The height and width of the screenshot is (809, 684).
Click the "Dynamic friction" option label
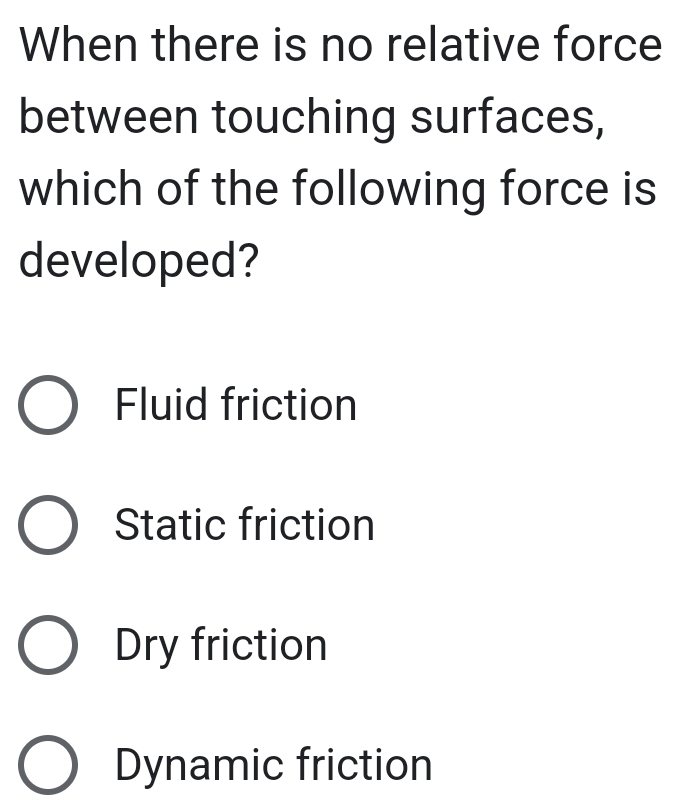274,766
